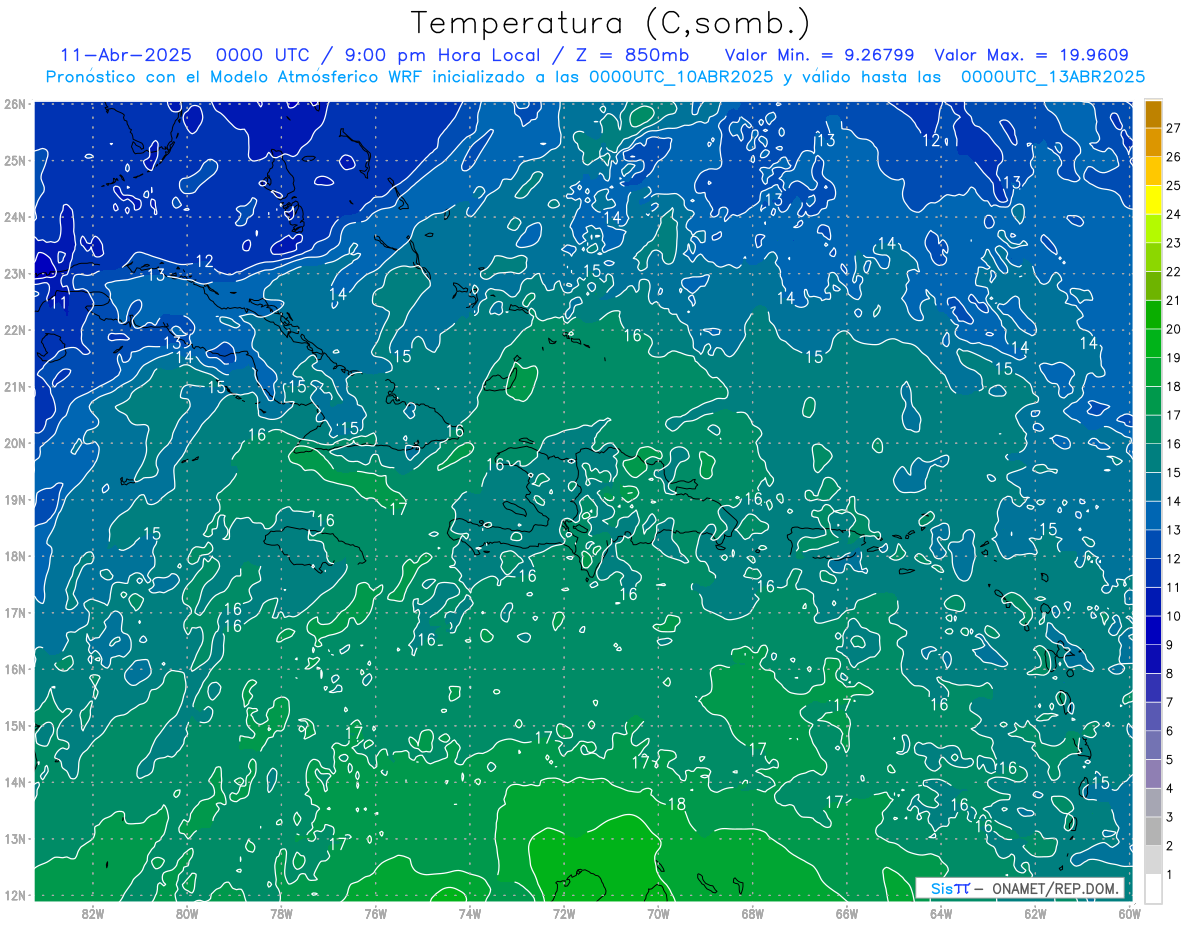Viewport: 1200px width, 927px height.
Task: Click the "64W" longitude axis label
Action: point(941,913)
